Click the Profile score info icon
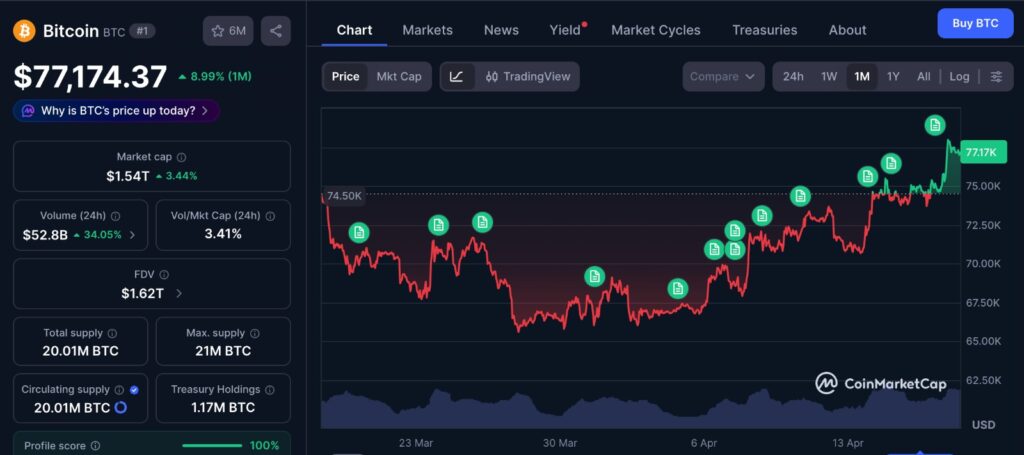 click(95, 446)
